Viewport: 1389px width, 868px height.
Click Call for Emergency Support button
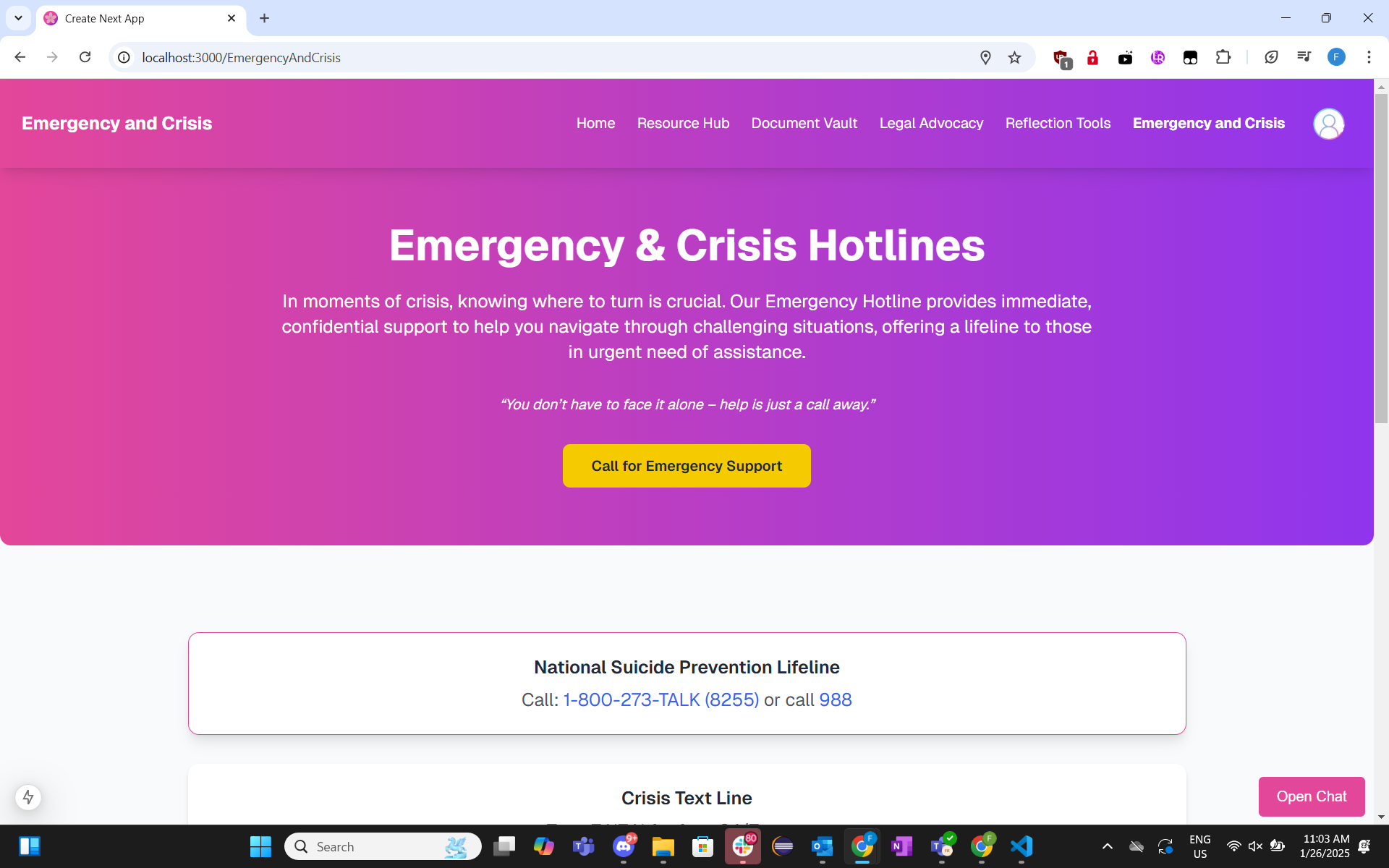point(687,466)
